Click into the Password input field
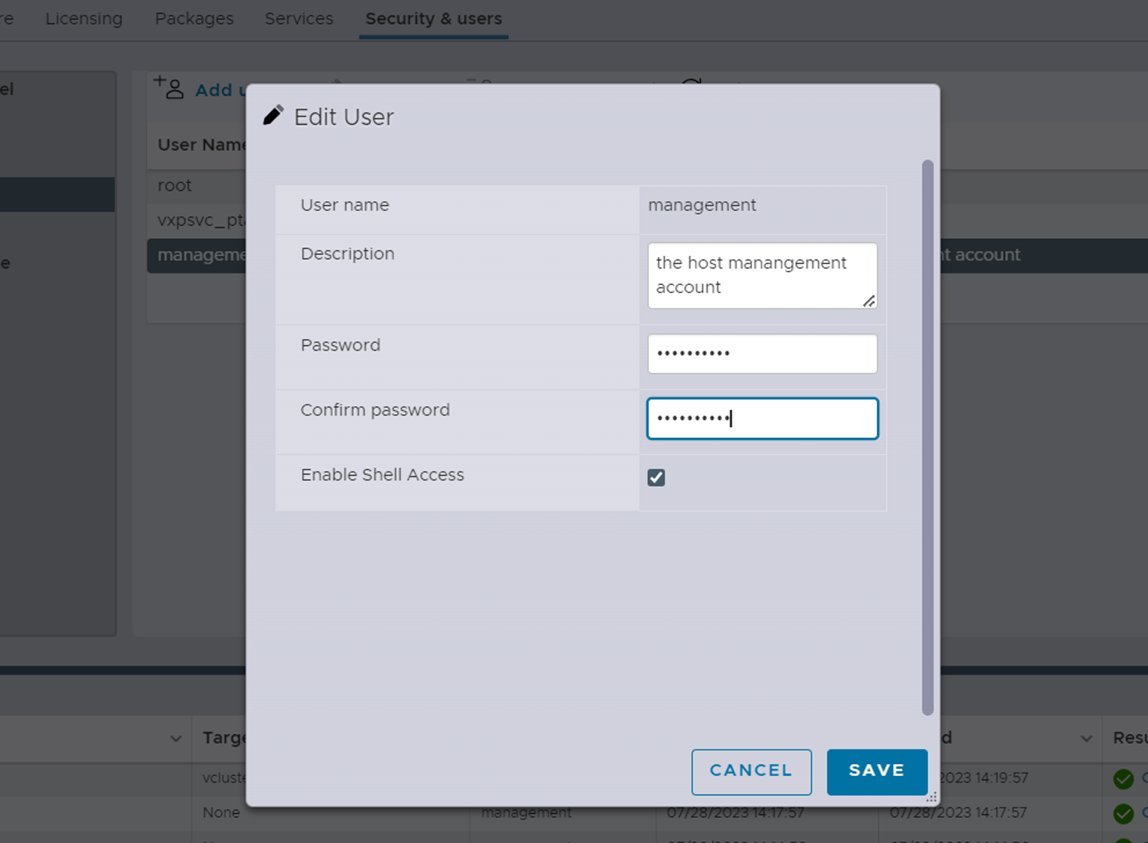Viewport: 1148px width, 843px height. [x=762, y=354]
